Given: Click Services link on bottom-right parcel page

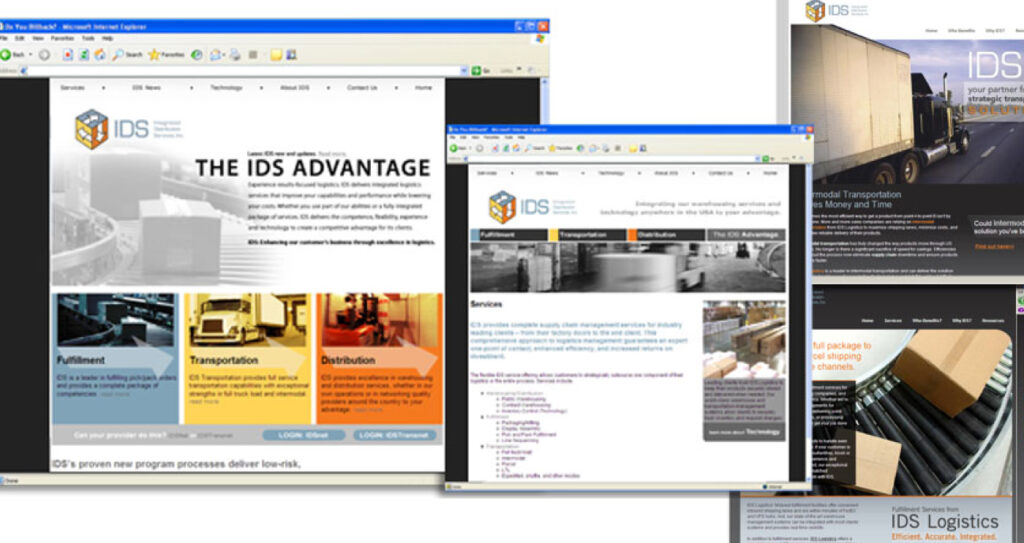Looking at the screenshot, I should click(893, 321).
